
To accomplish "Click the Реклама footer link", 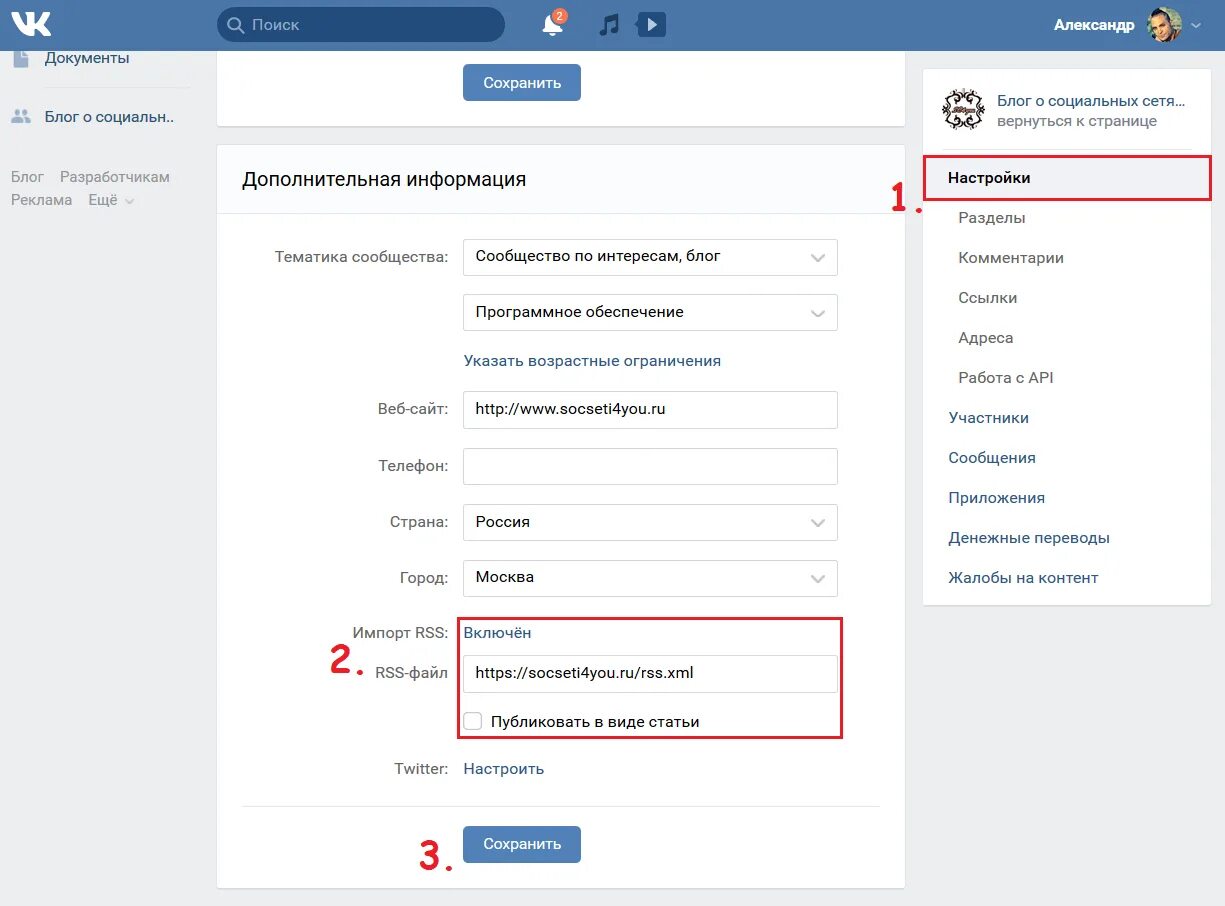I will [x=42, y=200].
